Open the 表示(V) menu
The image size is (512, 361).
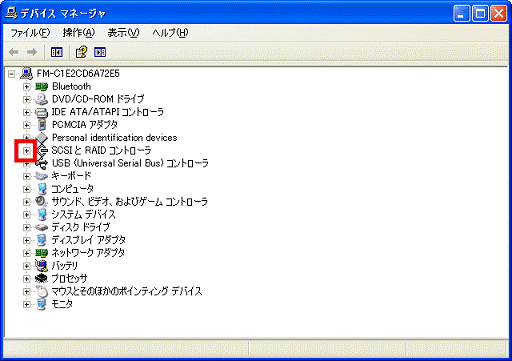pos(123,33)
